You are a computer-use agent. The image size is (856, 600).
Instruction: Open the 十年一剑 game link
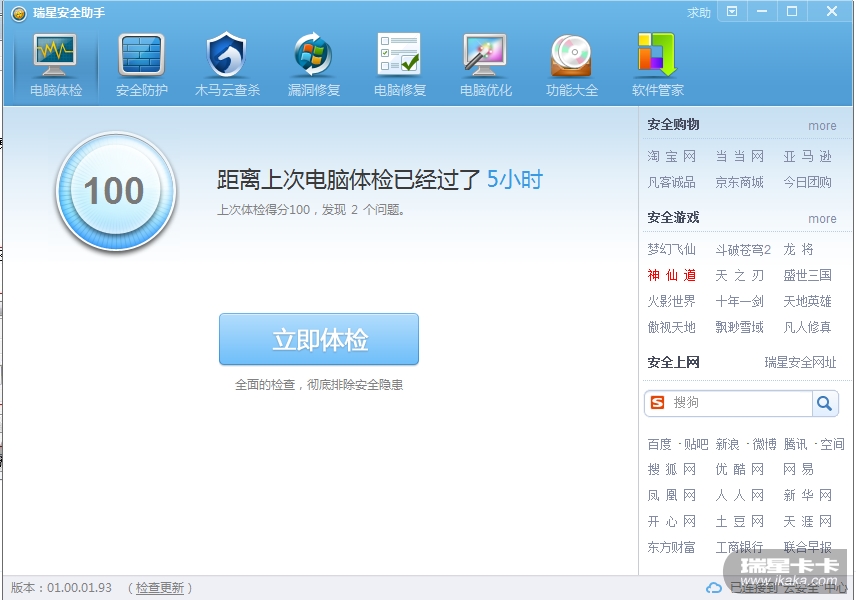point(740,301)
